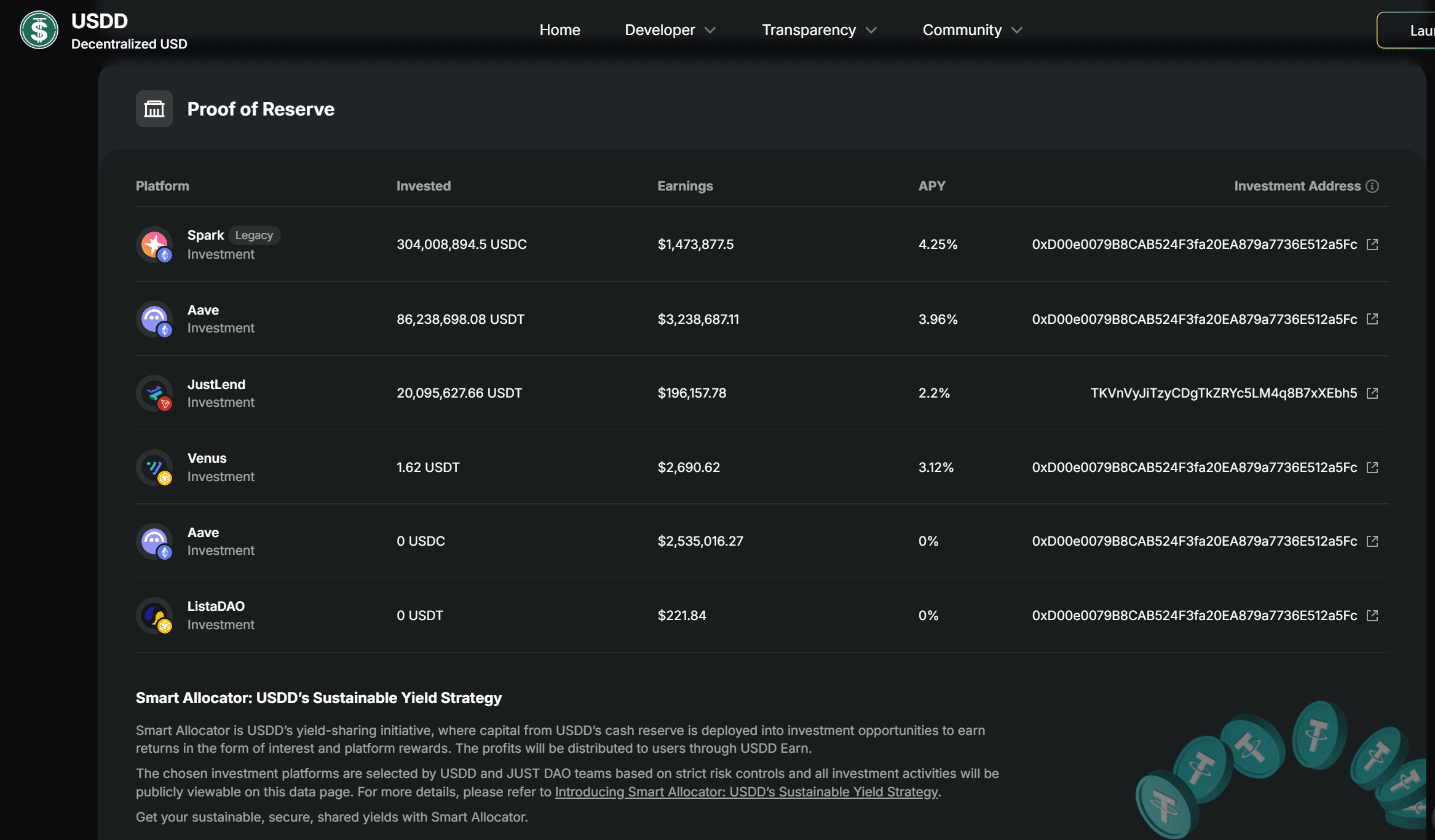Viewport: 1435px width, 840px height.
Task: Expand the Developer dropdown menu
Action: coord(670,30)
